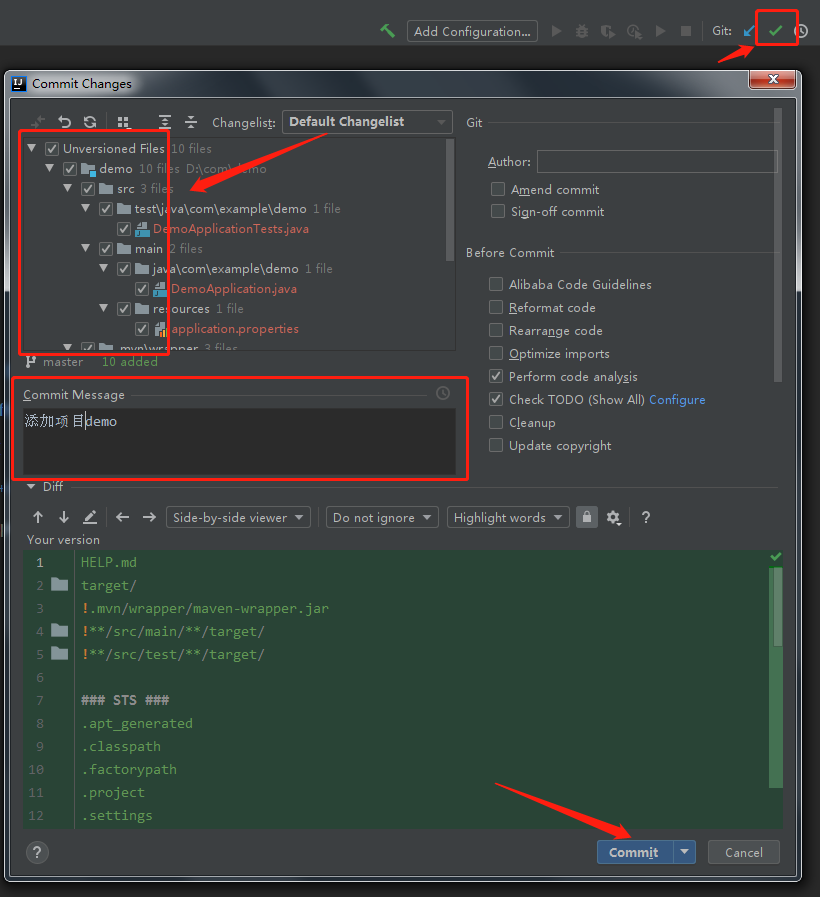Enable the Cleanup checkbox
Image resolution: width=820 pixels, height=897 pixels.
496,422
